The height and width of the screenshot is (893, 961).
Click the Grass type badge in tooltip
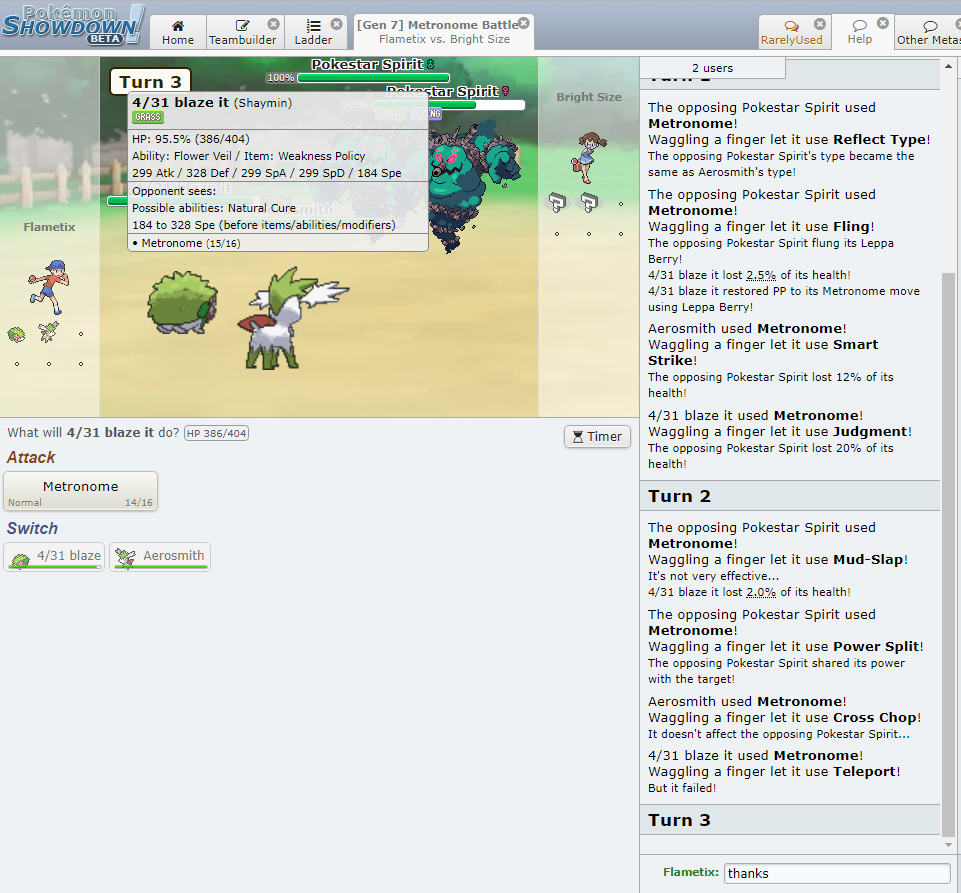click(x=148, y=117)
